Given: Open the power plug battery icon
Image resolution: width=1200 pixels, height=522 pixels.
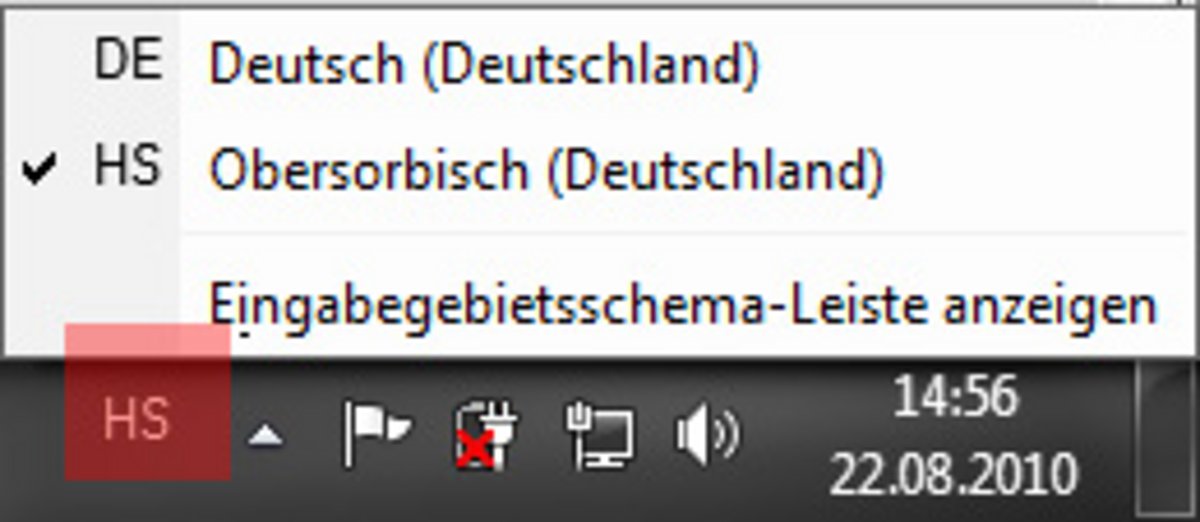Looking at the screenshot, I should click(x=483, y=435).
